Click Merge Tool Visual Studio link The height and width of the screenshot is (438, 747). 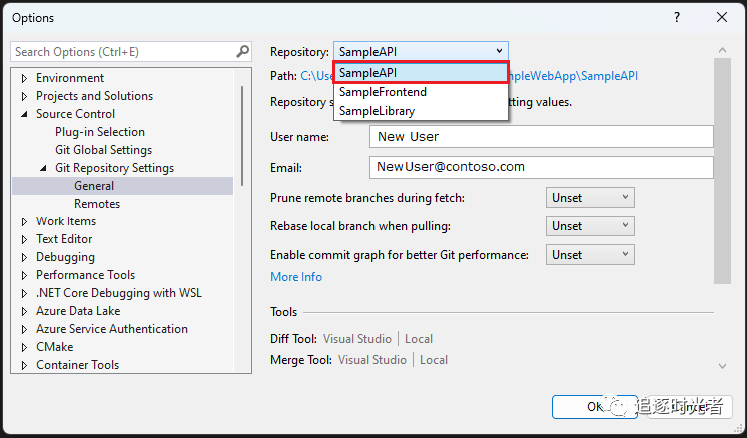[372, 360]
